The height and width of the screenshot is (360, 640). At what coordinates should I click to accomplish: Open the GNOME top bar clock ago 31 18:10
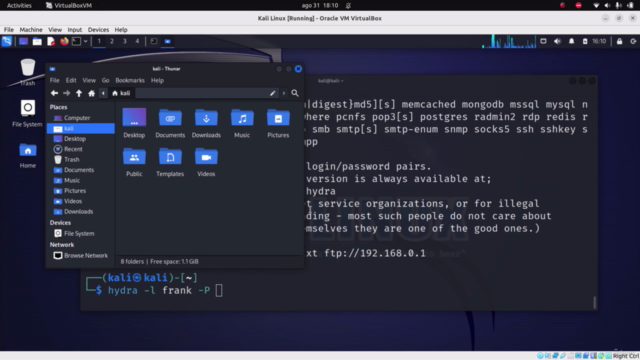pos(320,5)
